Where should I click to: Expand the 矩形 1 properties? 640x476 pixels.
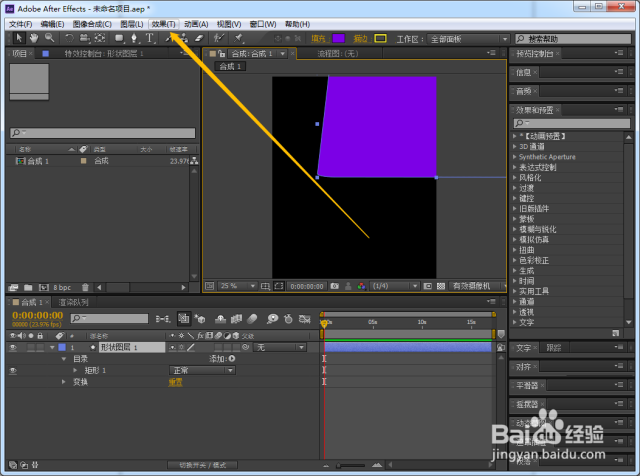coord(75,370)
